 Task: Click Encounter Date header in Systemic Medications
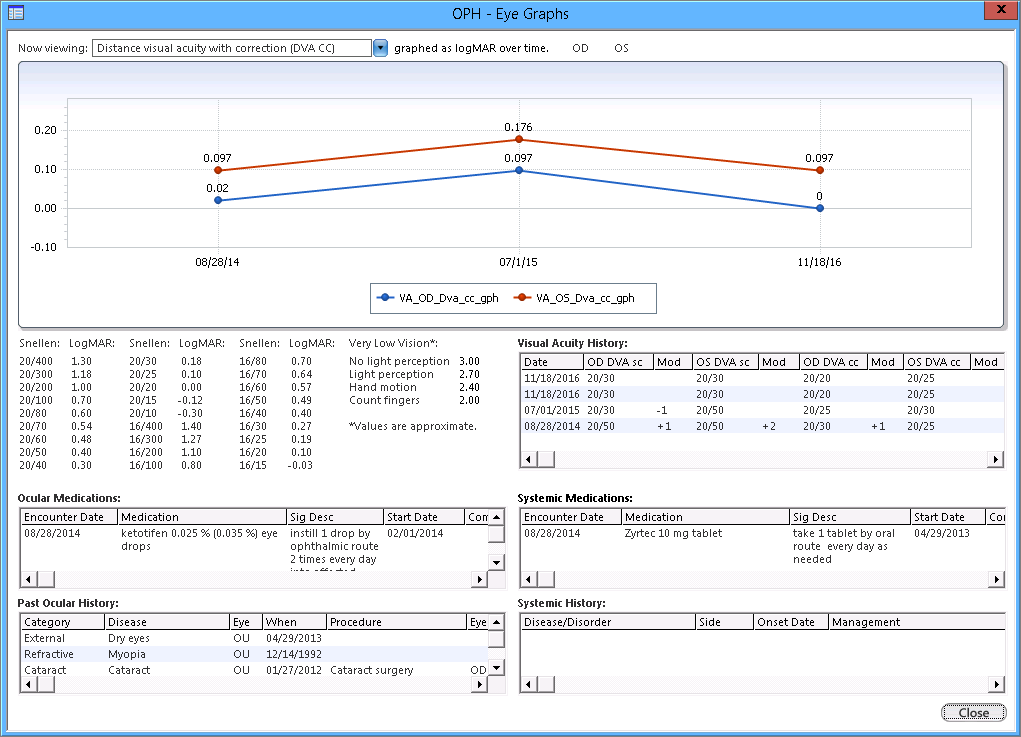pos(571,517)
